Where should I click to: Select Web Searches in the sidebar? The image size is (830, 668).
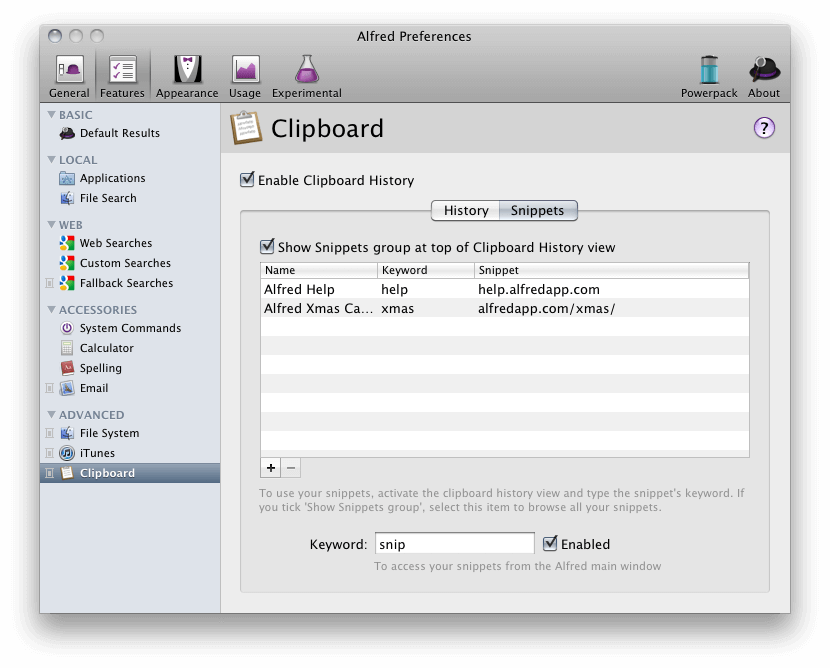click(116, 243)
